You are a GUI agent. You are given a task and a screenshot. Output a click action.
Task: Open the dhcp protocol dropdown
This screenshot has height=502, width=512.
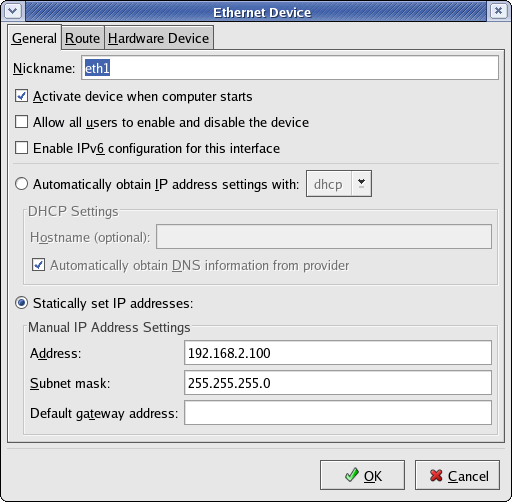tap(339, 184)
